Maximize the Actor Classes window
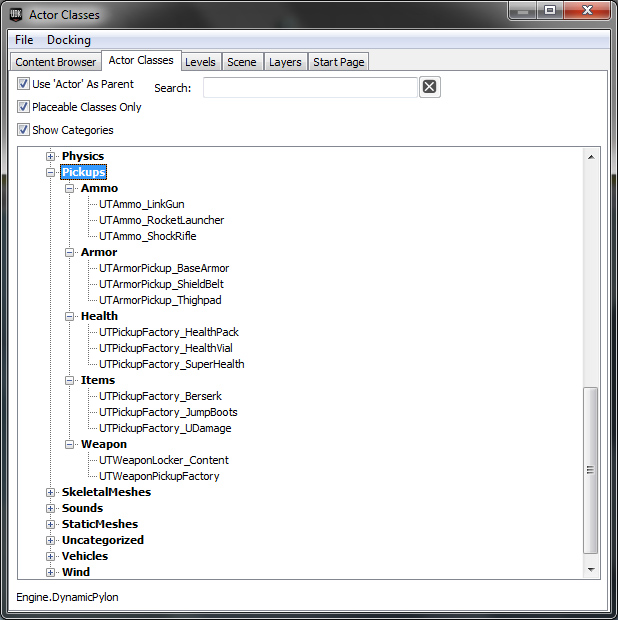Viewport: 618px width, 620px height. click(x=550, y=11)
